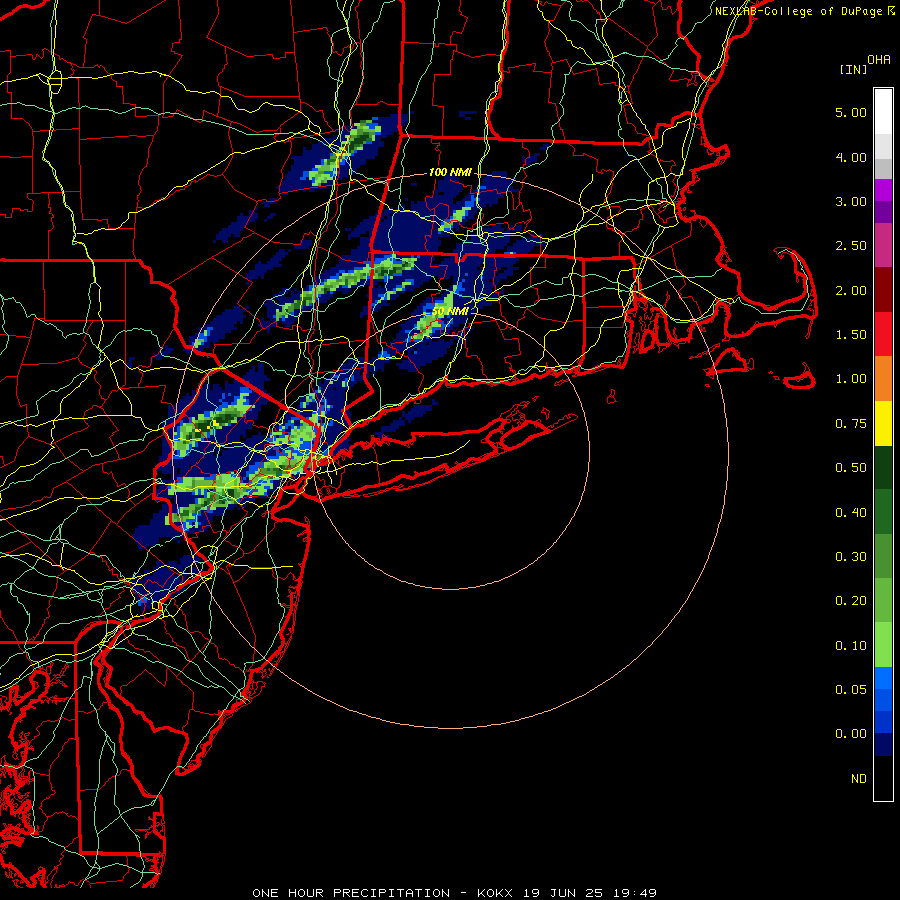This screenshot has height=900, width=900.
Task: Click the lightest green 0.10 legend swatch
Action: (883, 645)
